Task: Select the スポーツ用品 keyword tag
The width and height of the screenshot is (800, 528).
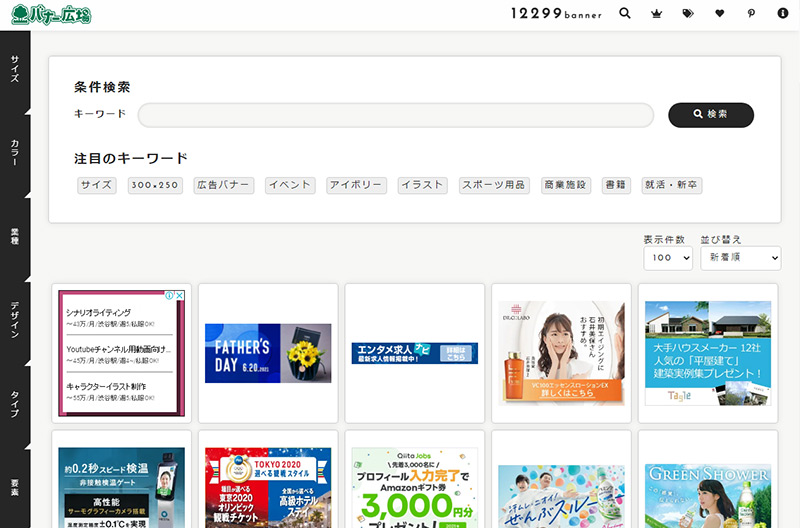Action: click(x=494, y=185)
